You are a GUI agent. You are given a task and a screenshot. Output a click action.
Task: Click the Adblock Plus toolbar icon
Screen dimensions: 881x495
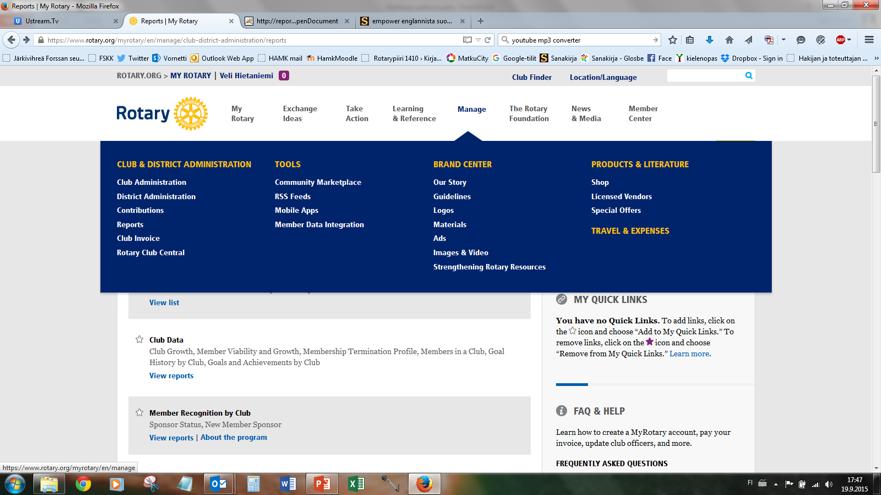(x=840, y=40)
